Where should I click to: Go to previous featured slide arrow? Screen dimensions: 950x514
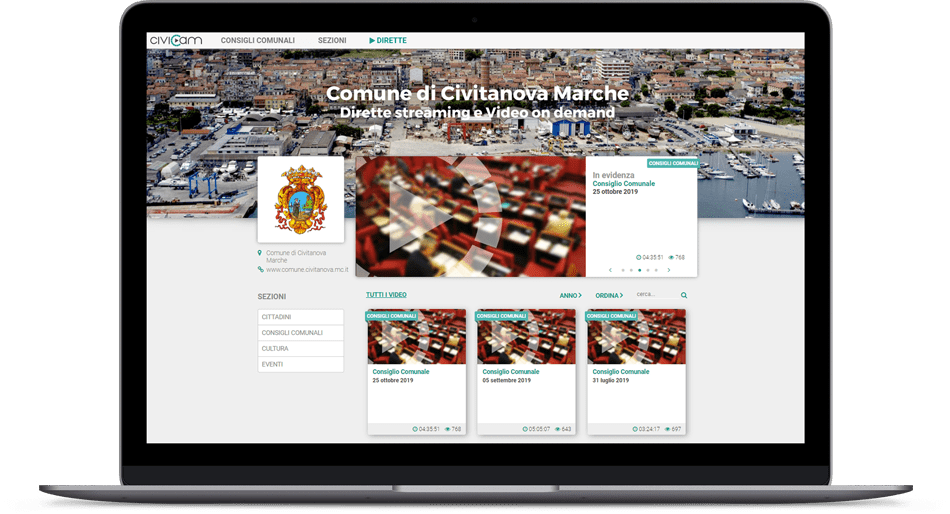610,270
